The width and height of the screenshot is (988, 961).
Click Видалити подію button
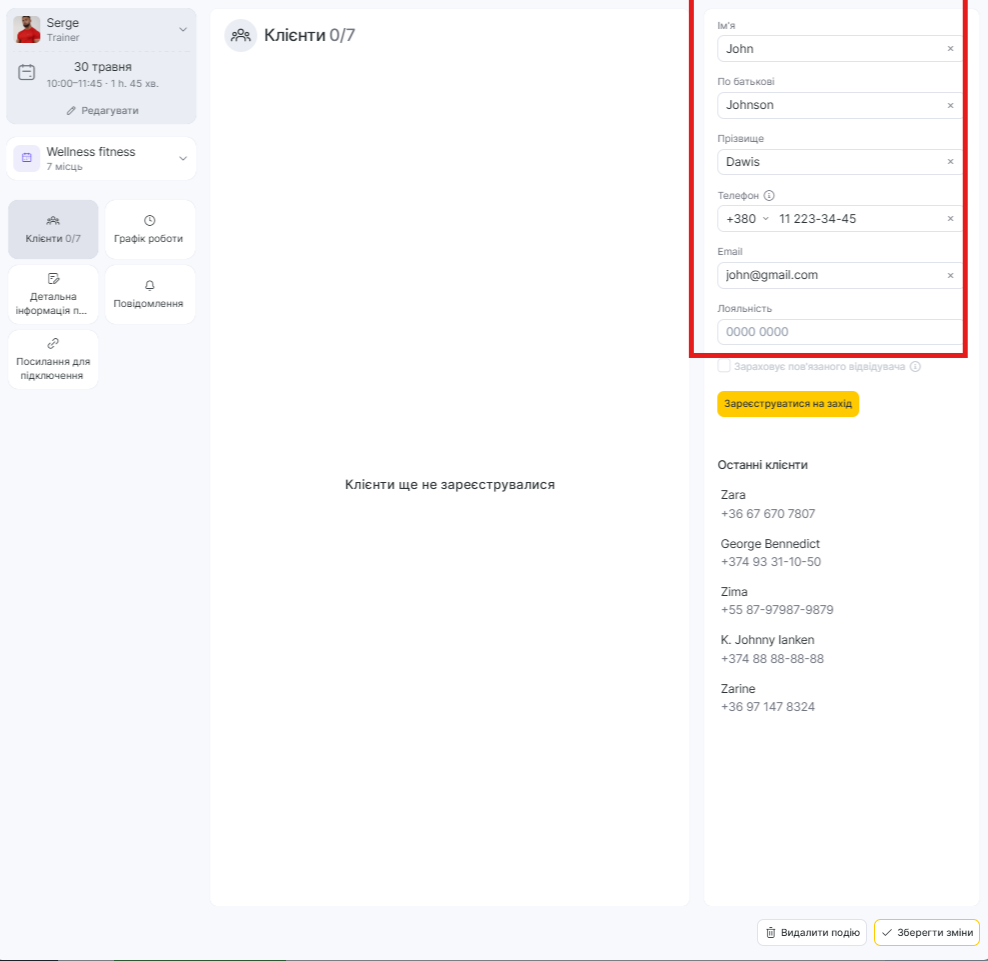[811, 932]
